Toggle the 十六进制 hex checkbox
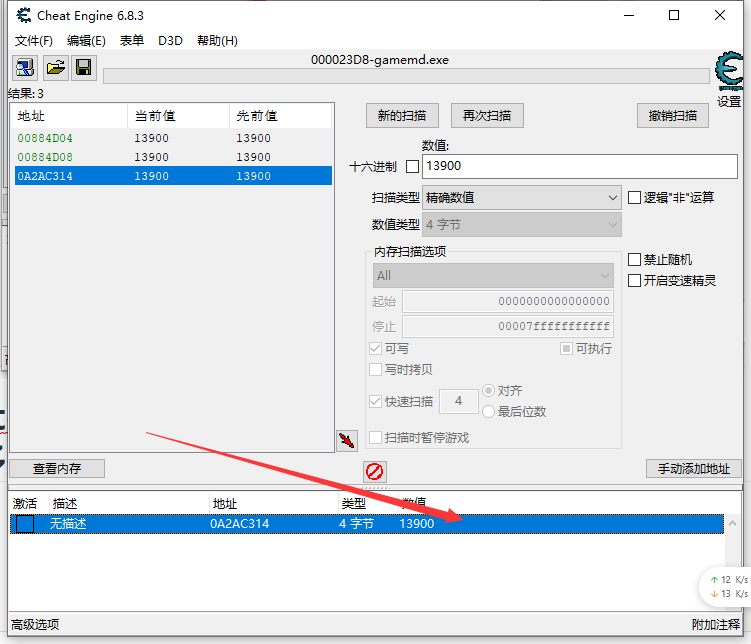 coord(412,166)
